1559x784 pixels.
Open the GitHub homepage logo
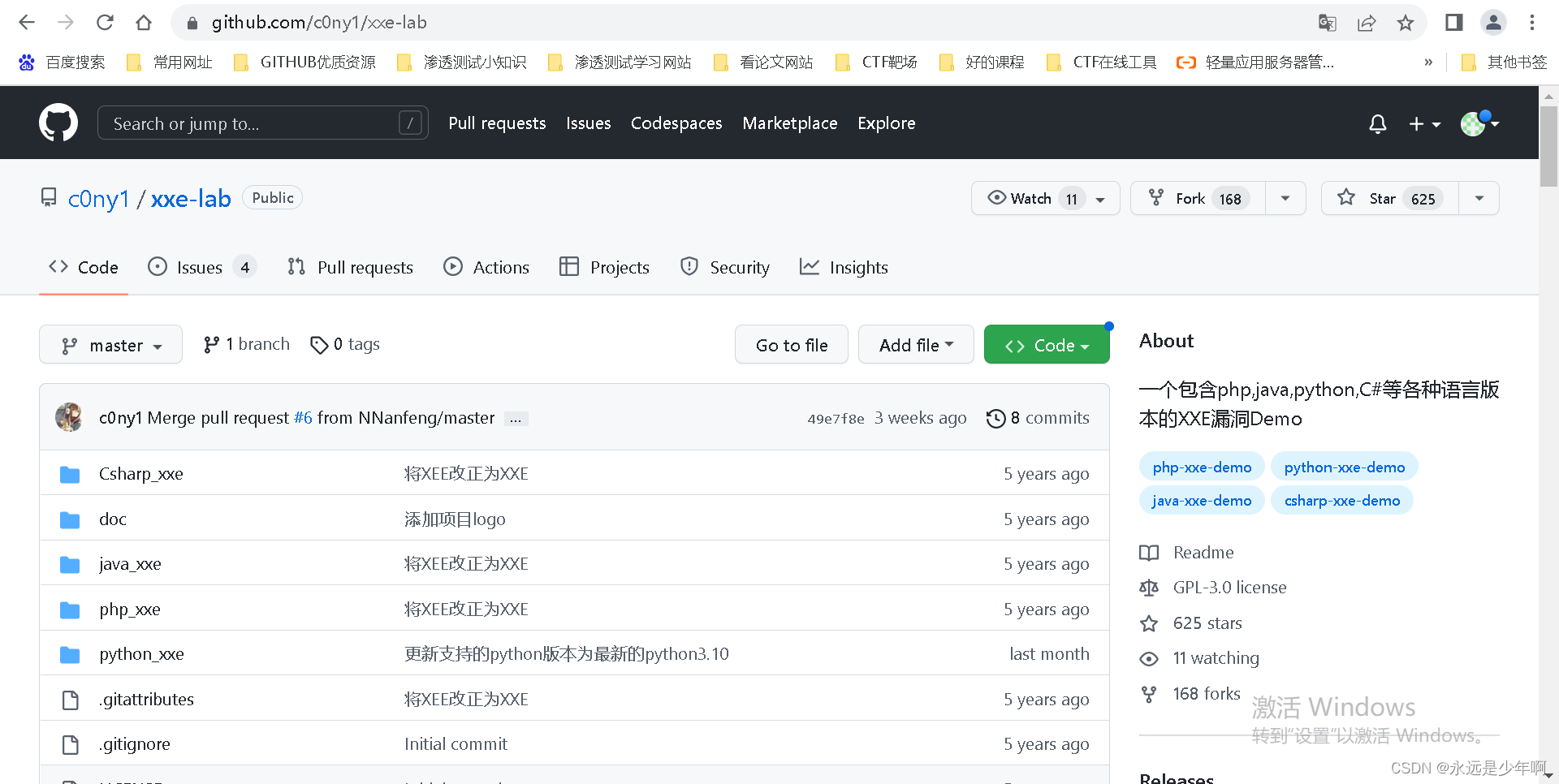[58, 123]
